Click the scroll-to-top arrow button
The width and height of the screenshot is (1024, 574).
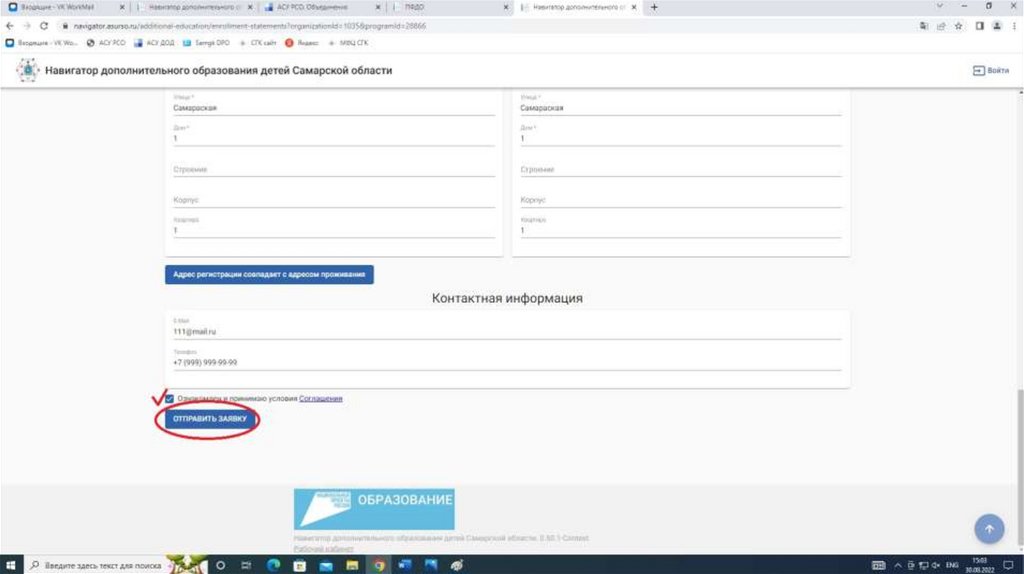pos(989,528)
